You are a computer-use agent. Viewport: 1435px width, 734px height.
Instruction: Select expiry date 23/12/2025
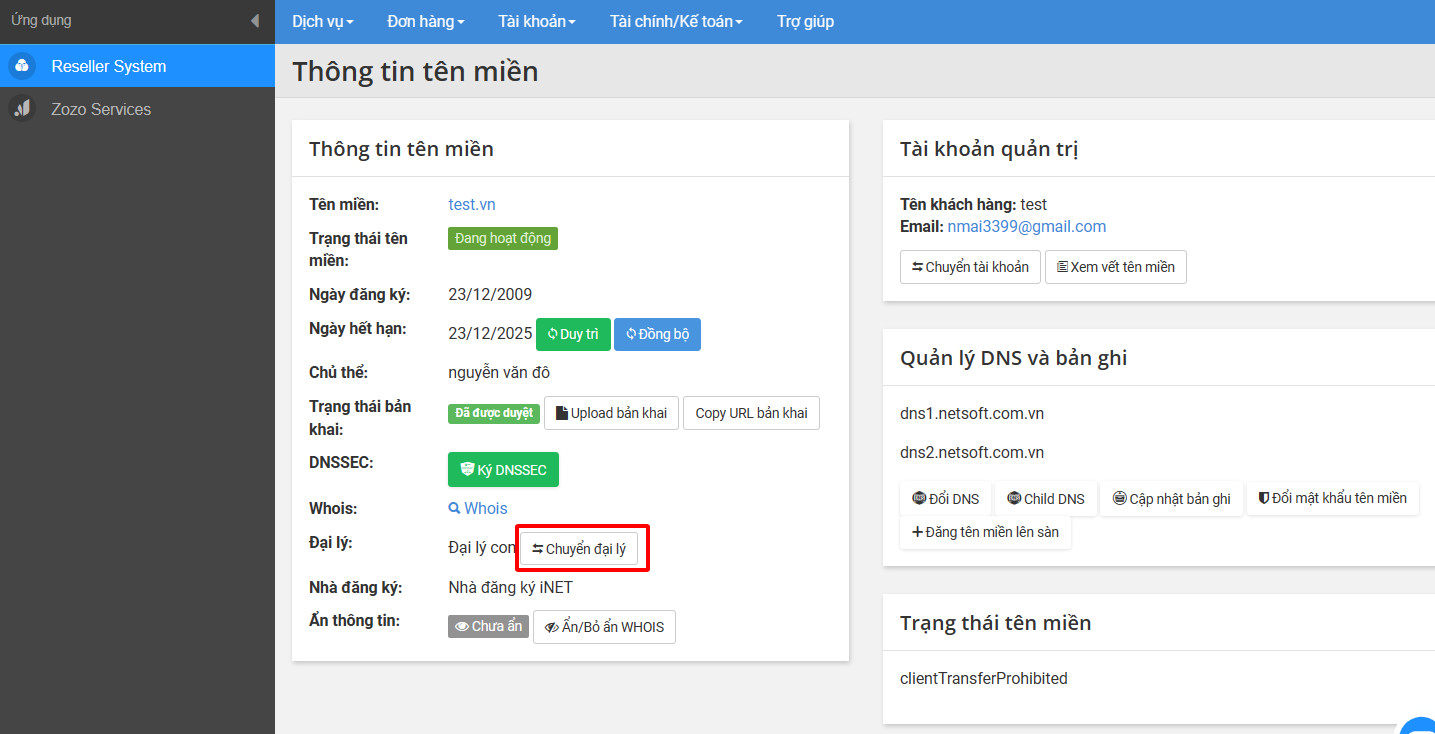point(490,334)
